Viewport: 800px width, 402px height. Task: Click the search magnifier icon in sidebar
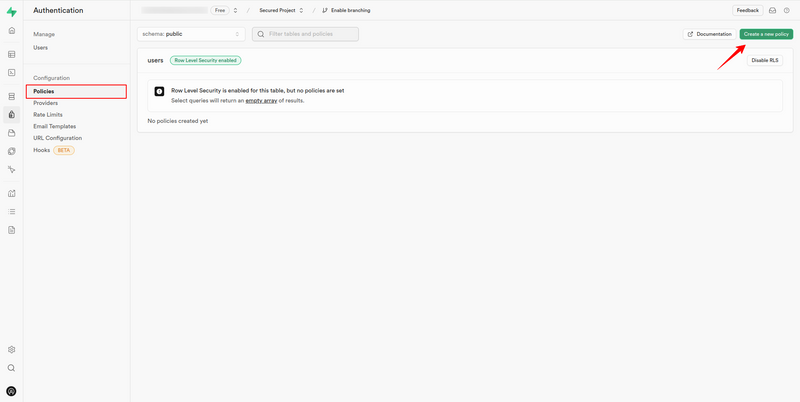click(x=11, y=368)
